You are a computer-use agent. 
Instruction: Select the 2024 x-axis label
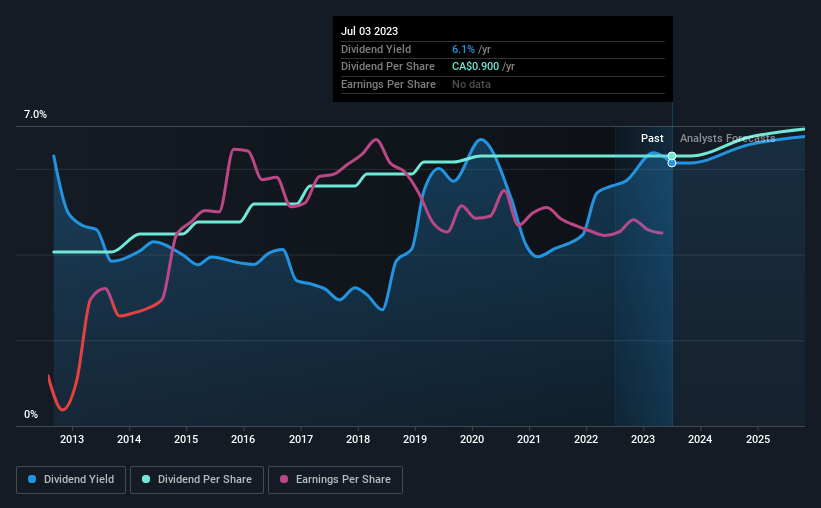tap(700, 439)
